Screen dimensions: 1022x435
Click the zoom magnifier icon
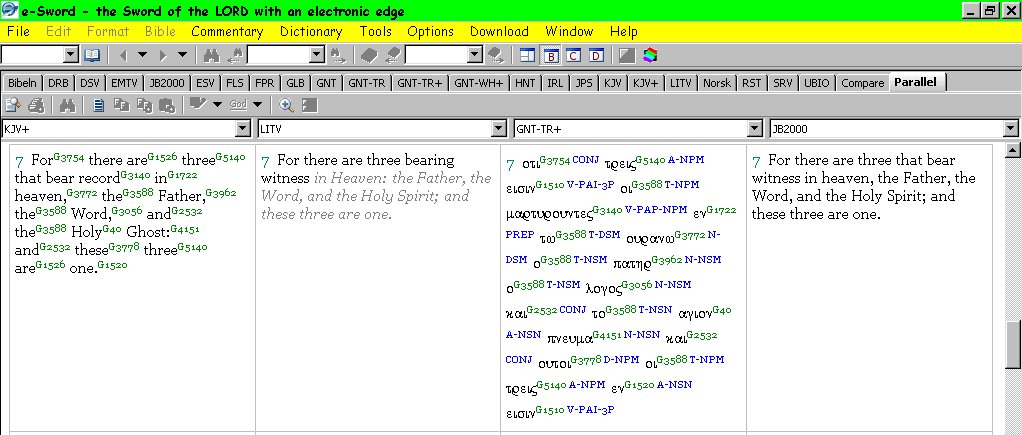coord(286,105)
